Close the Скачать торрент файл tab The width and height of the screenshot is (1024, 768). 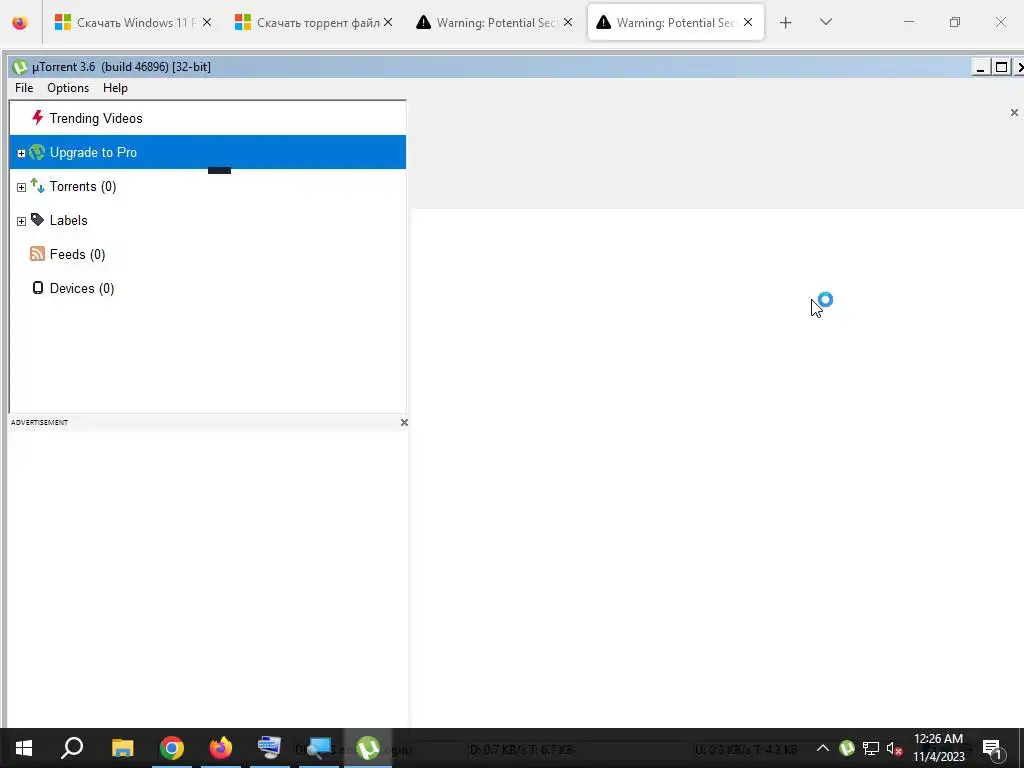tap(388, 22)
